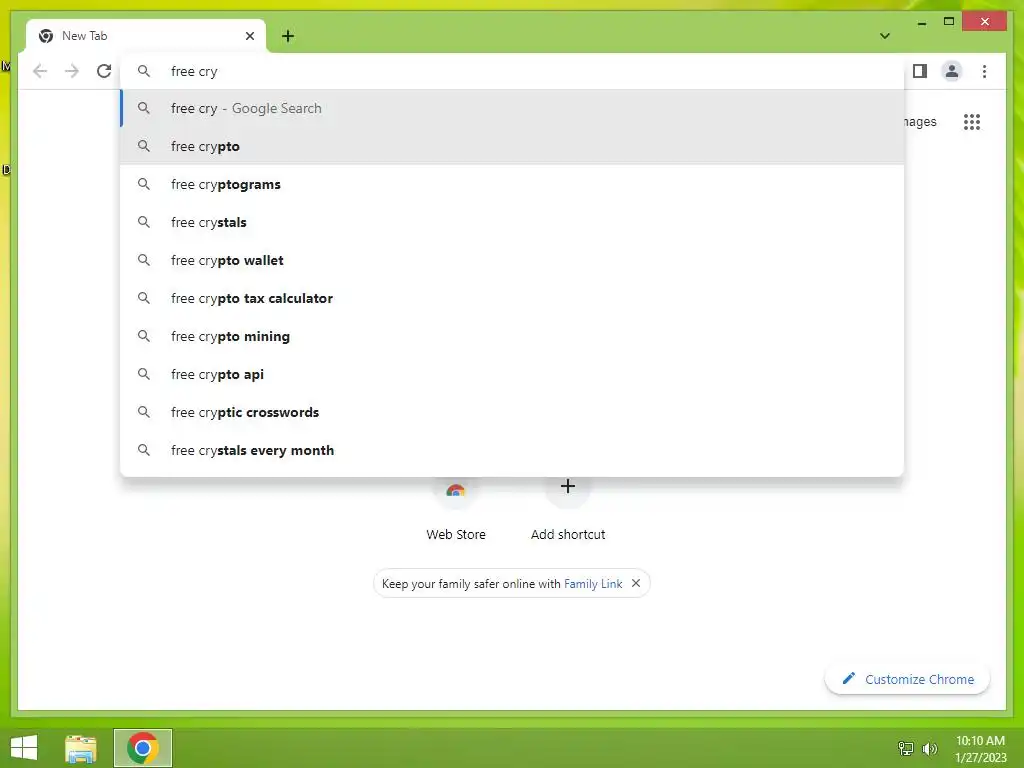Open a new tab with the plus icon
Screen dimensions: 1024x768
tap(288, 36)
